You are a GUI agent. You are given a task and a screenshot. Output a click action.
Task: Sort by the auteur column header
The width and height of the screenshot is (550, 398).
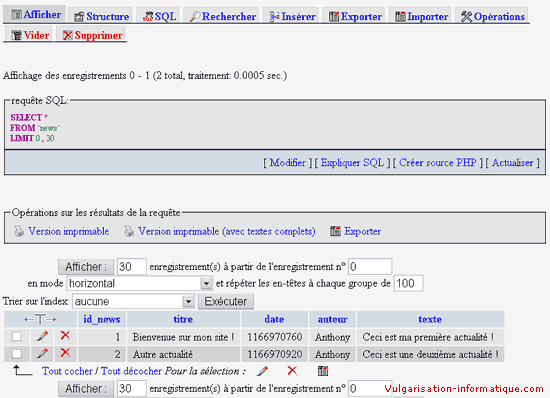click(x=333, y=319)
